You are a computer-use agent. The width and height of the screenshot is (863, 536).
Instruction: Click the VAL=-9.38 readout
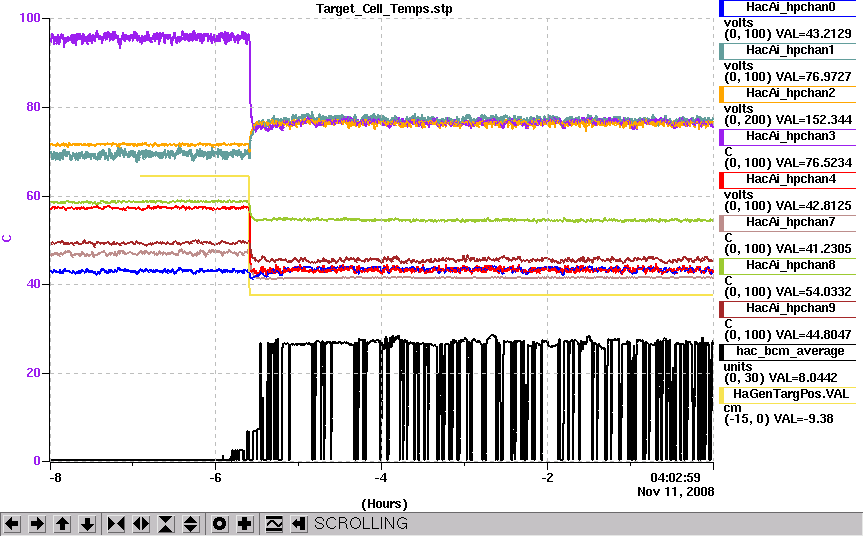(x=804, y=419)
